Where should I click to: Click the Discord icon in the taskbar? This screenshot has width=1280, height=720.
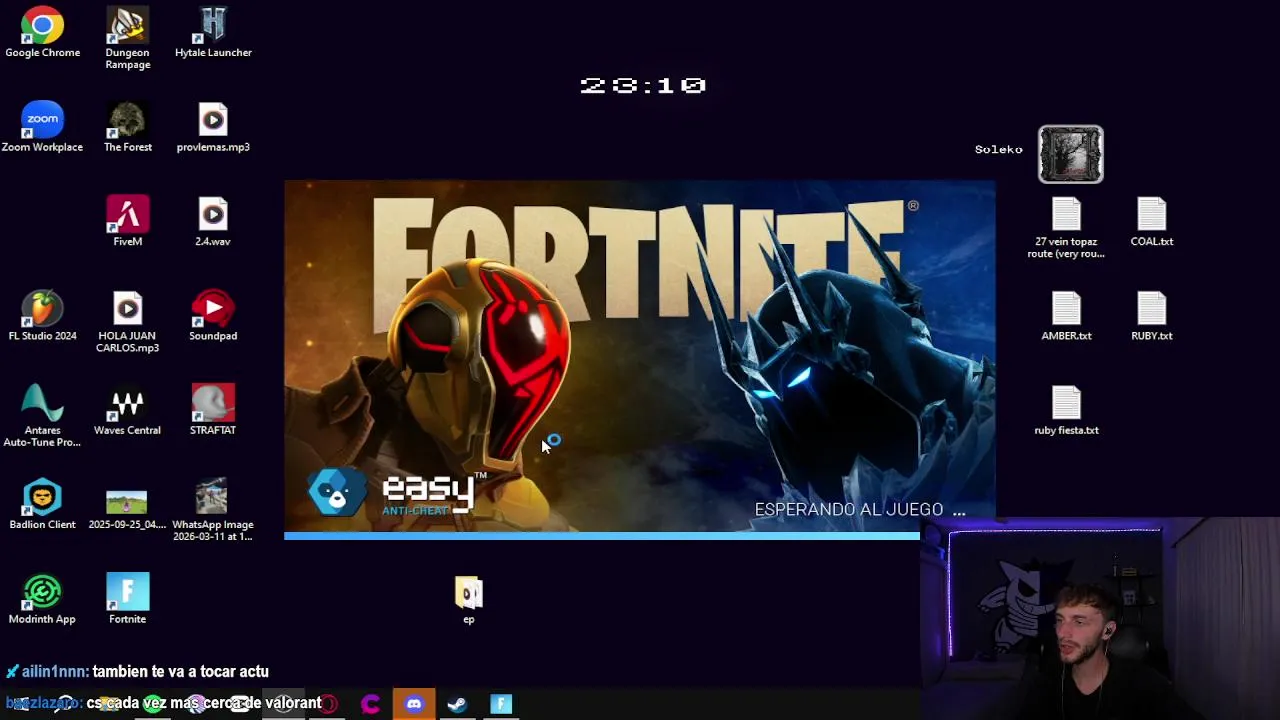tap(414, 704)
